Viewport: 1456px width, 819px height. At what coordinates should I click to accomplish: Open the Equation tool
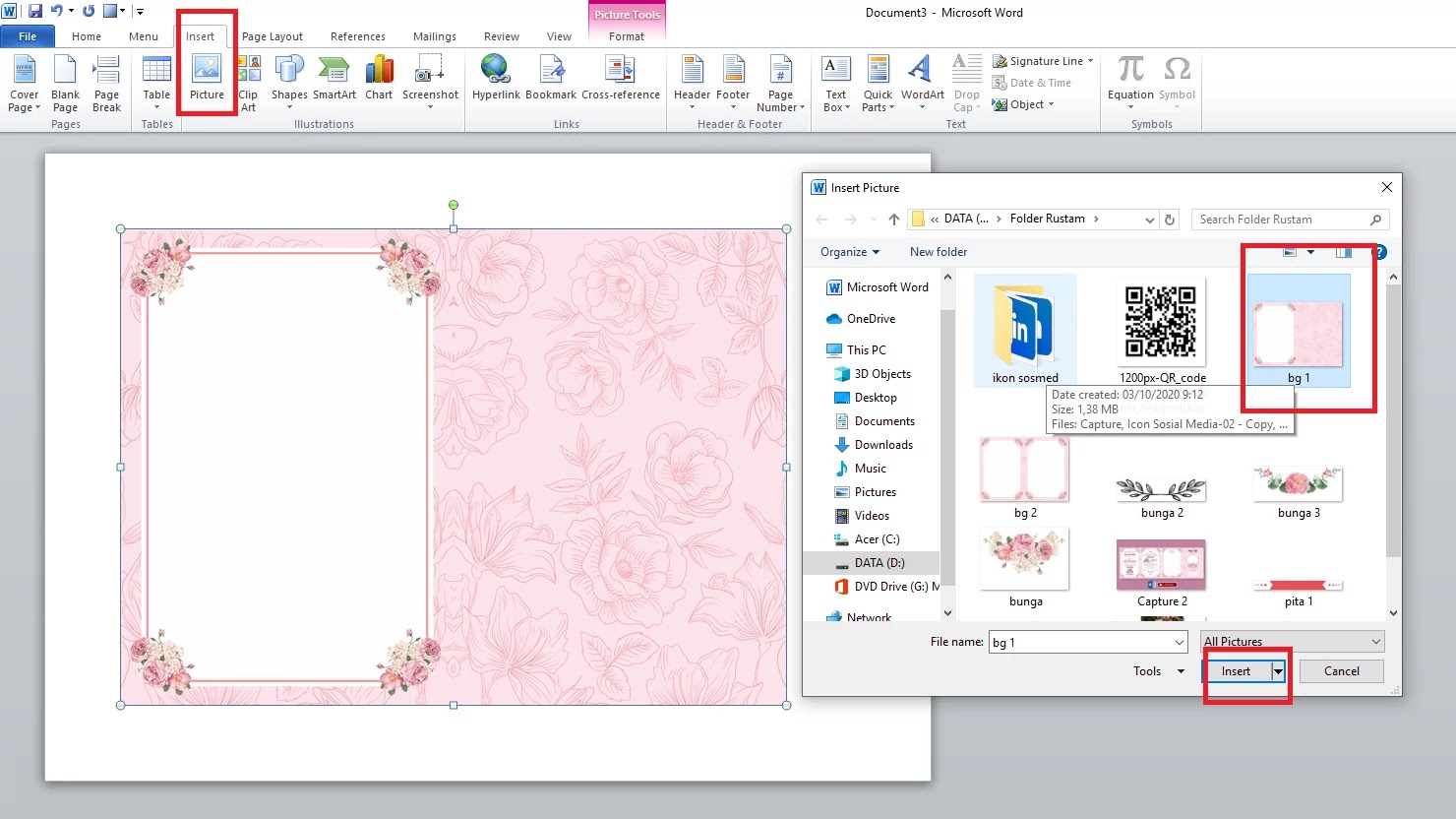pos(1130,79)
